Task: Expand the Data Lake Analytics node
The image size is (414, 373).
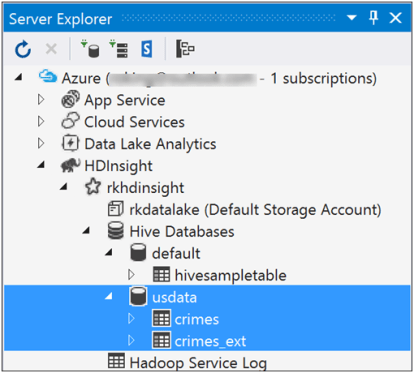Action: [41, 143]
